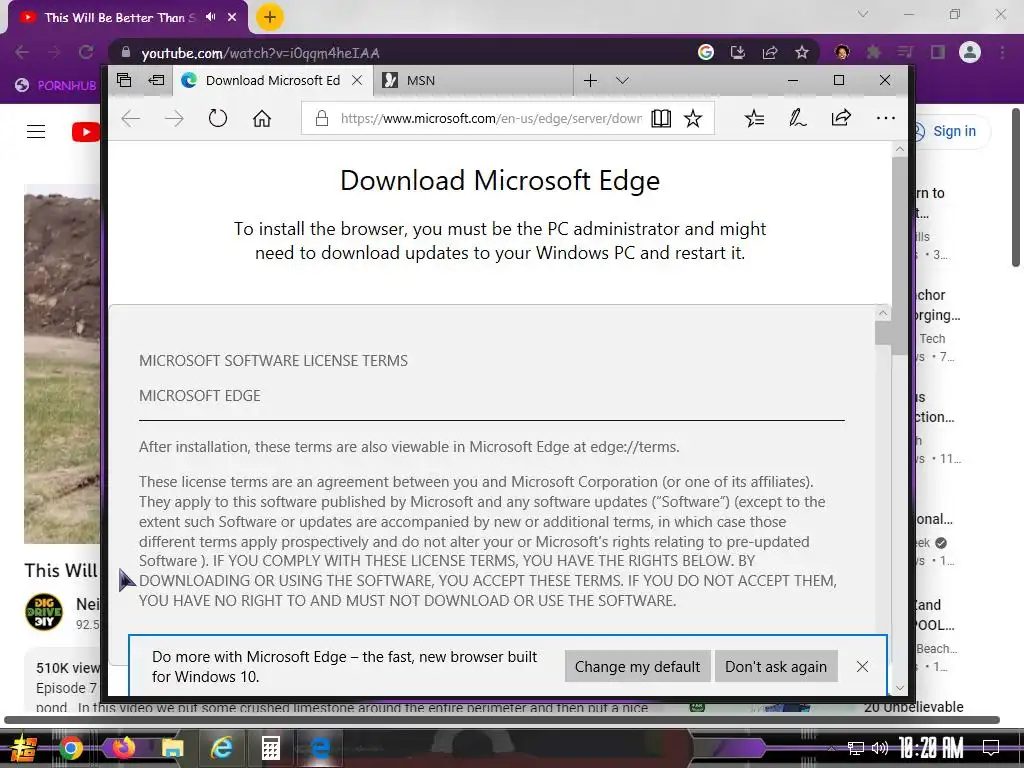This screenshot has height=768, width=1024.
Task: Open Internet Explorer from the taskbar
Action: [x=221, y=748]
